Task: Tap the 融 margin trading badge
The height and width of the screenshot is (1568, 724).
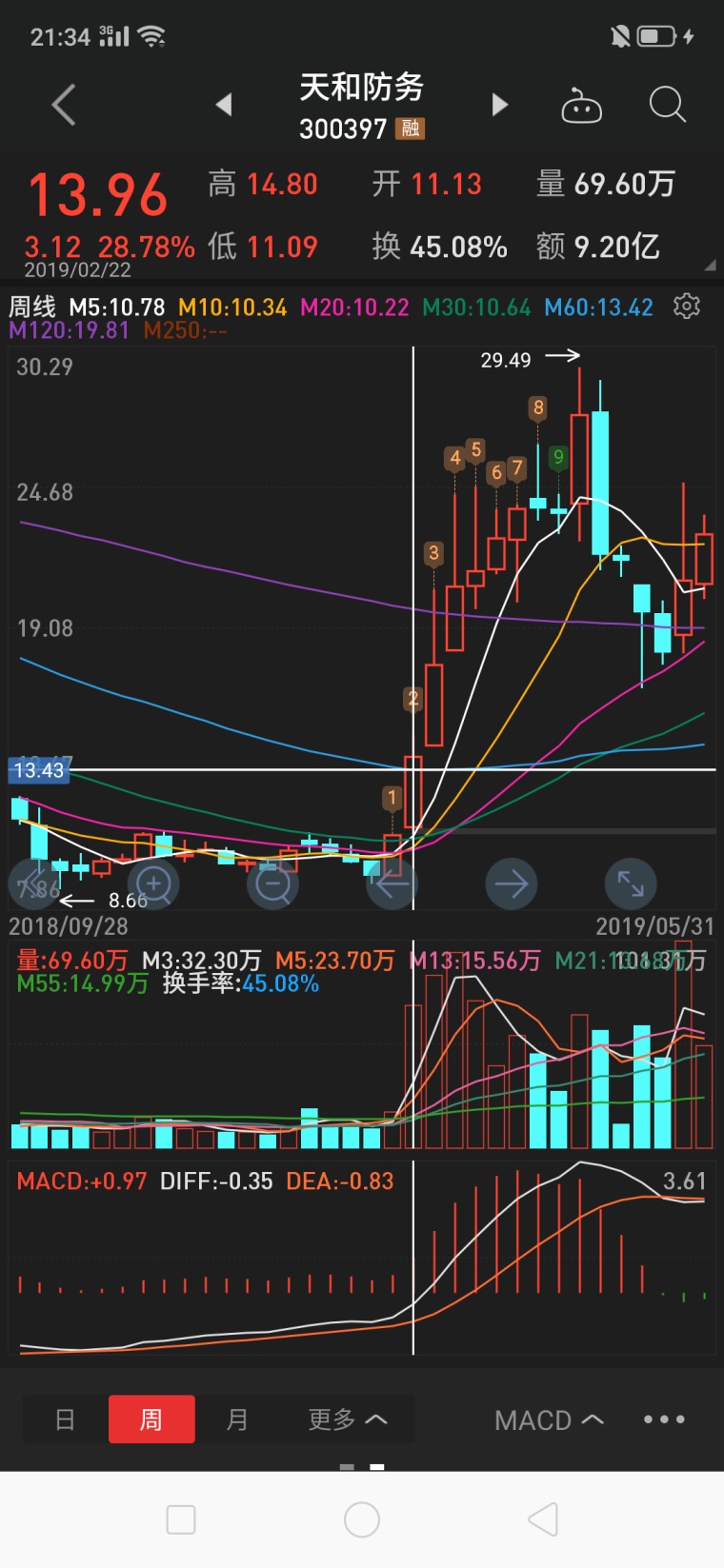Action: 411,129
